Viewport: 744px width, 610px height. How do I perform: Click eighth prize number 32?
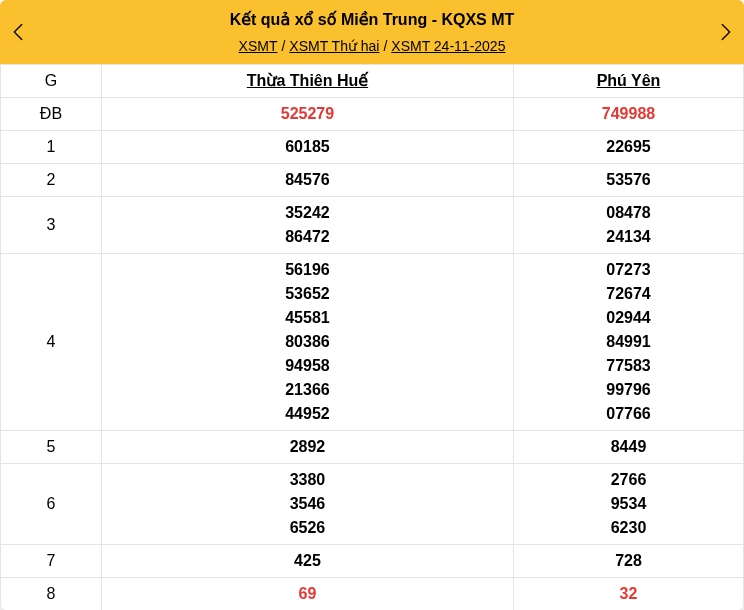(x=628, y=594)
